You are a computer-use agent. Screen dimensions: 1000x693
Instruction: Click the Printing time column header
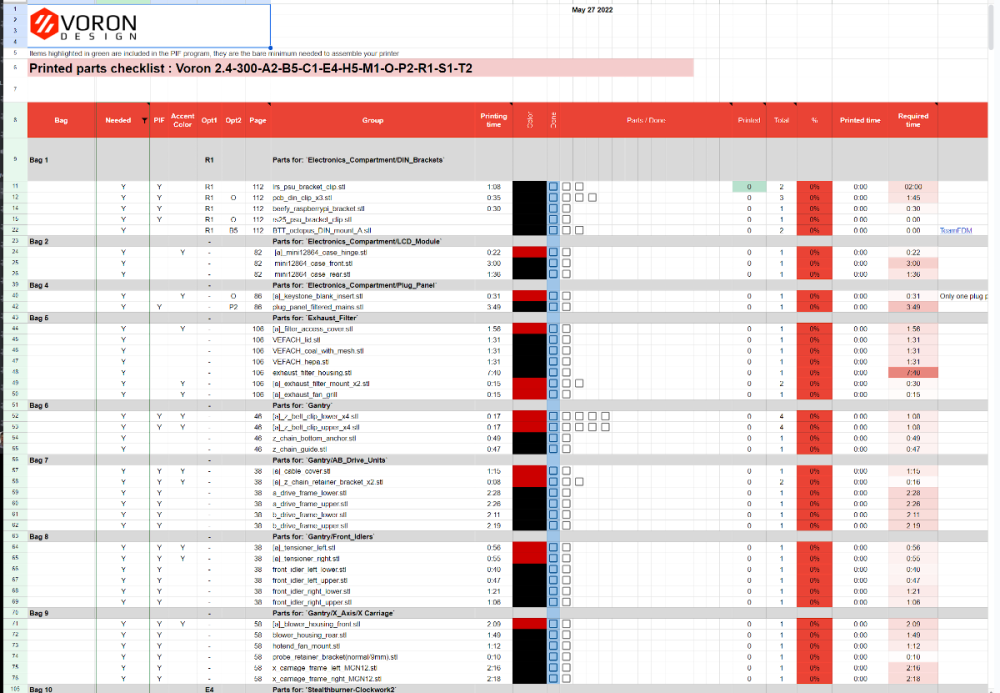tap(494, 120)
